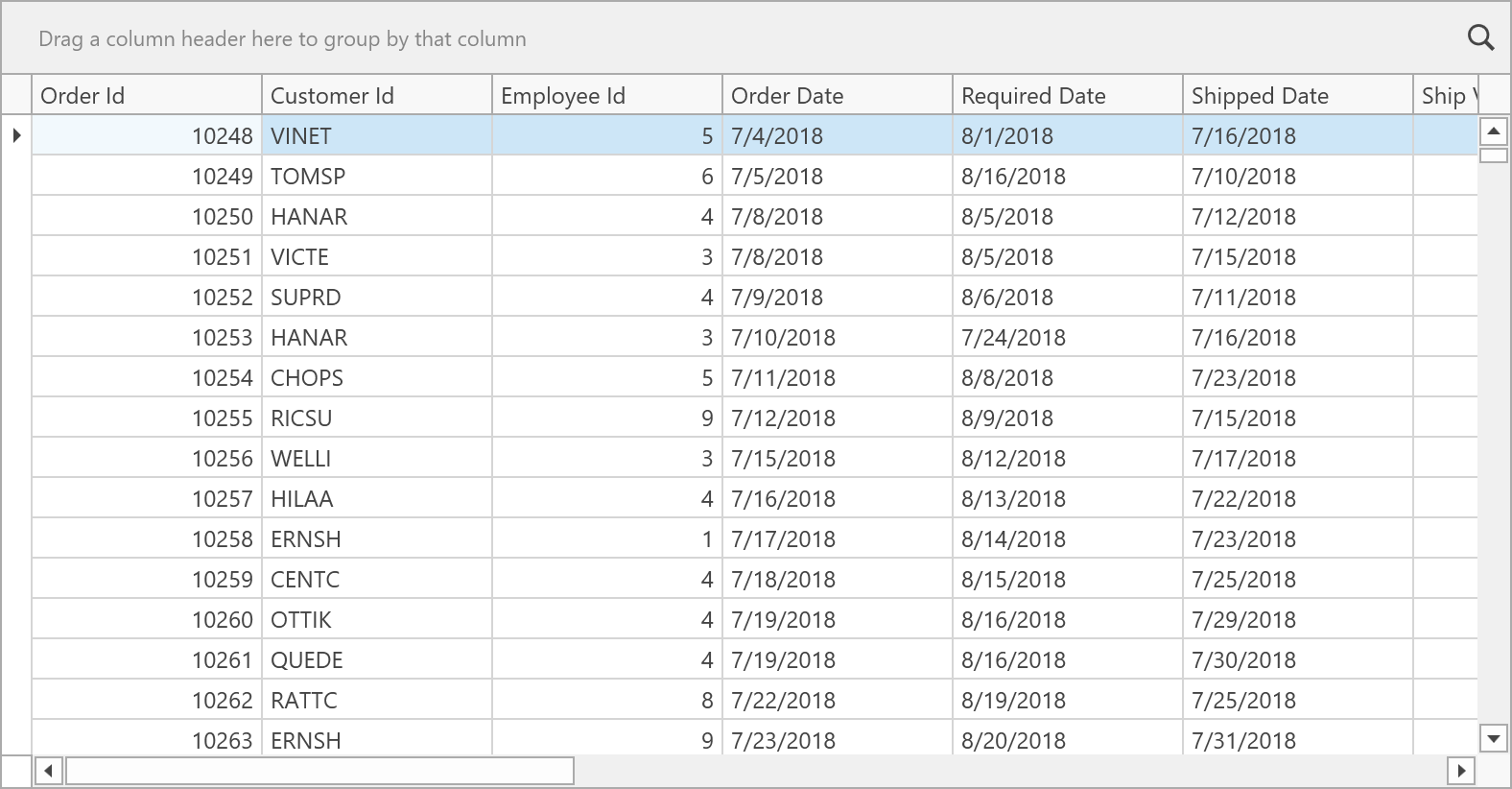Select Shipped Date cell 7/29/2018
This screenshot has height=789, width=1512.
tap(1298, 619)
